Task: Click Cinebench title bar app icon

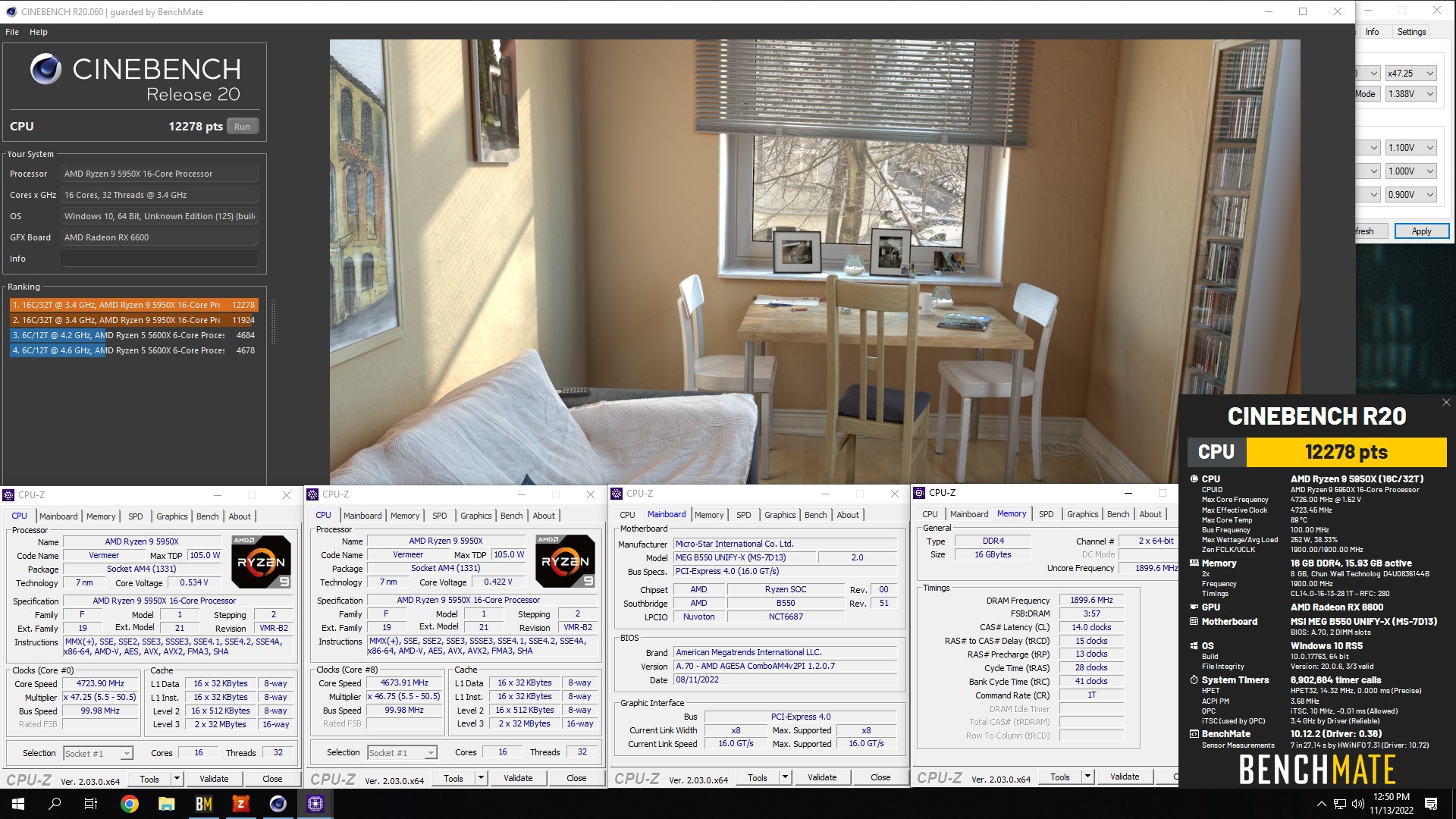Action: (11, 11)
